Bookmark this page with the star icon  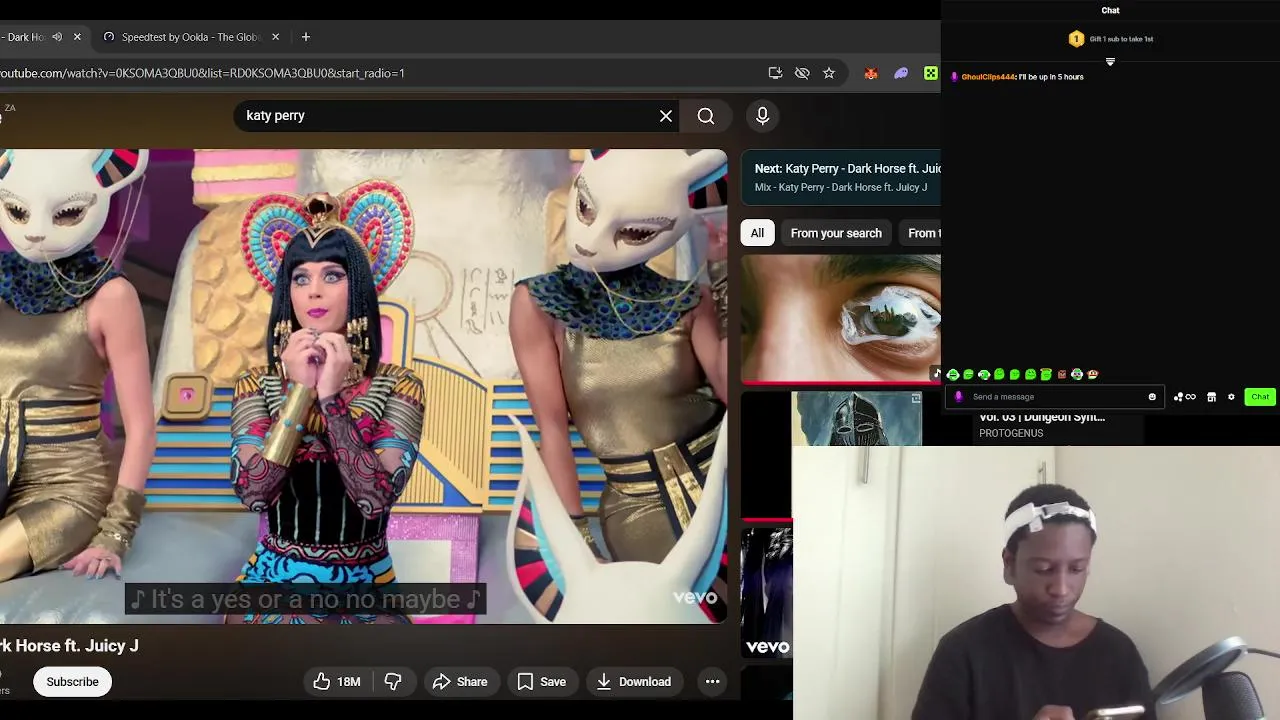[x=829, y=73]
